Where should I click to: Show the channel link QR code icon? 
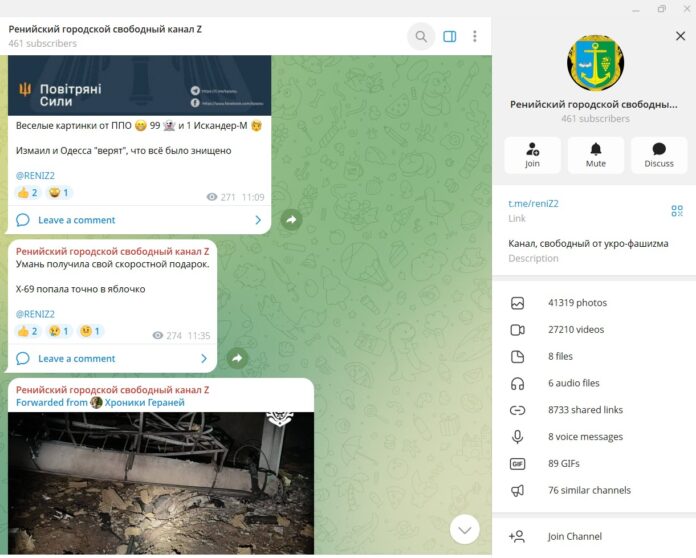coord(677,210)
